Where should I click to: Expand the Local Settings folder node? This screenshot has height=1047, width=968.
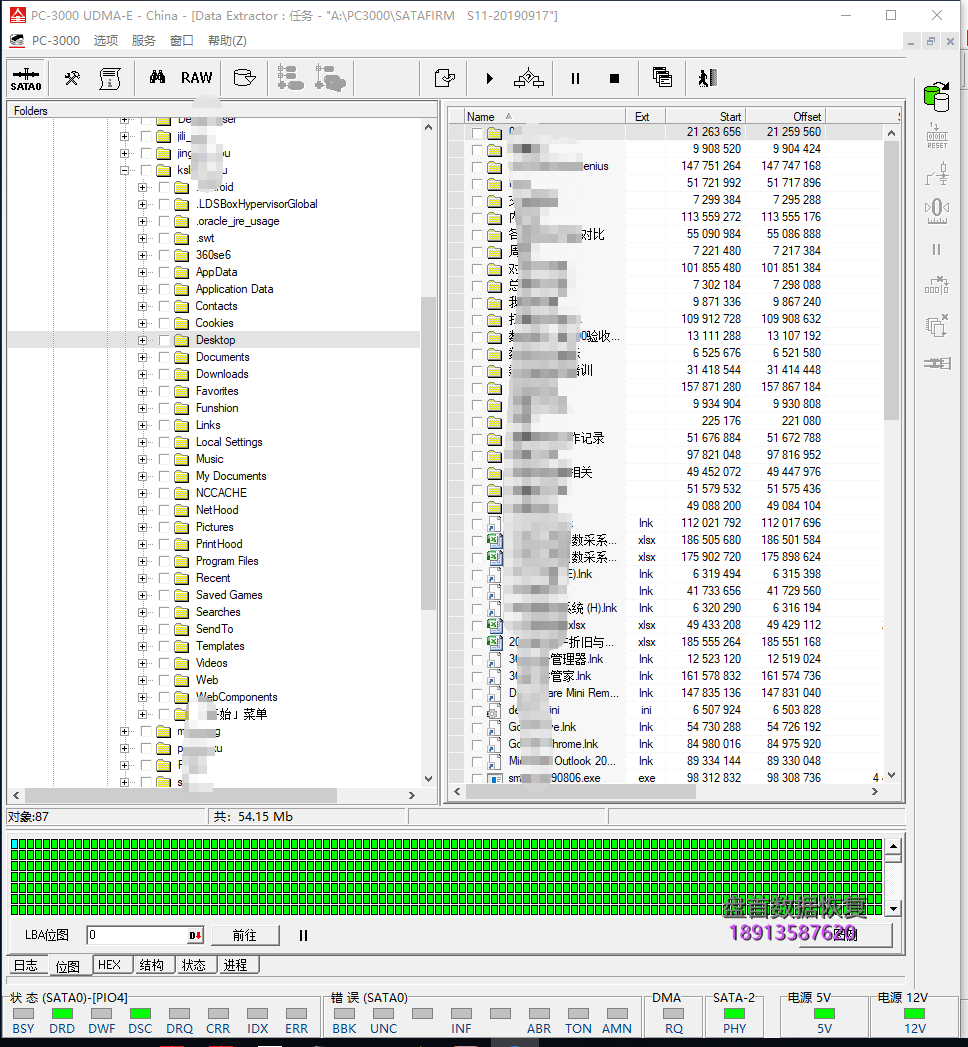pos(142,442)
